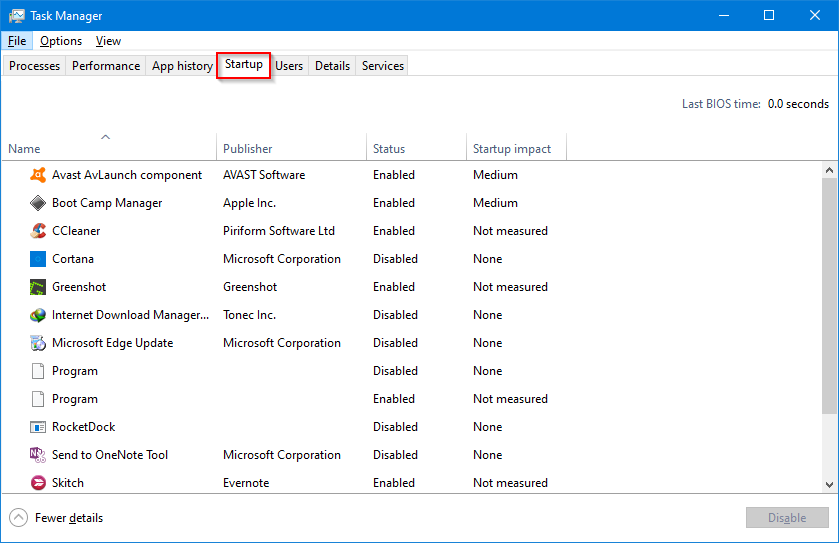Select the RocketDock entry name

click(x=83, y=427)
